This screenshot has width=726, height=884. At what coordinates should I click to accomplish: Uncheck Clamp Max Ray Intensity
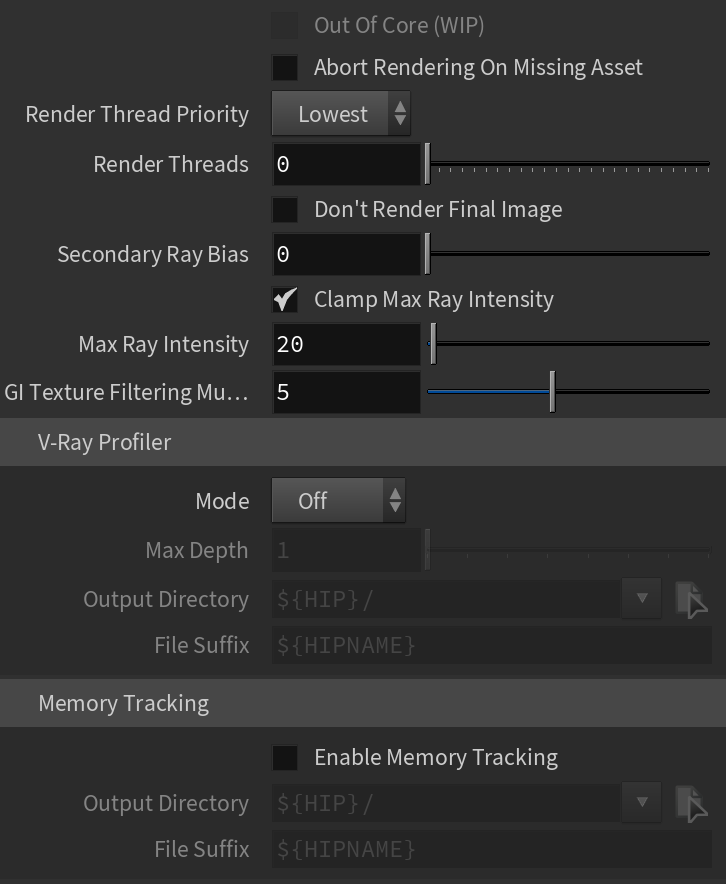coord(285,299)
